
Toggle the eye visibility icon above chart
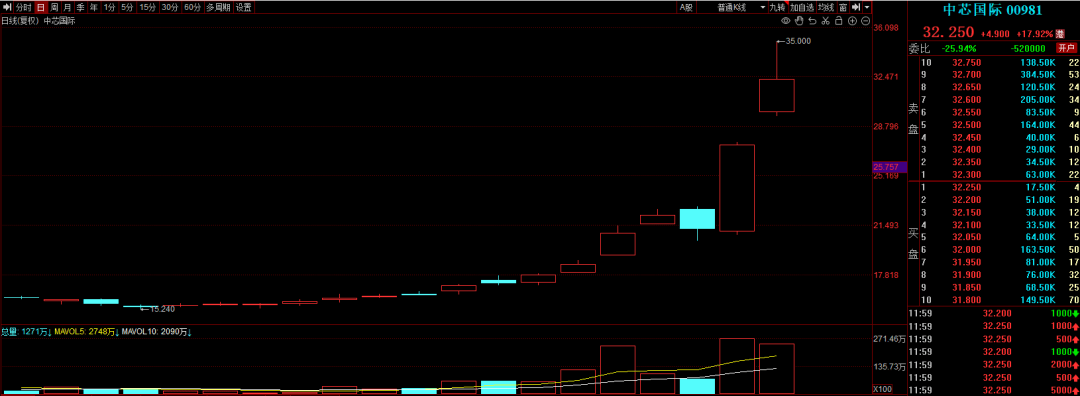click(x=785, y=21)
